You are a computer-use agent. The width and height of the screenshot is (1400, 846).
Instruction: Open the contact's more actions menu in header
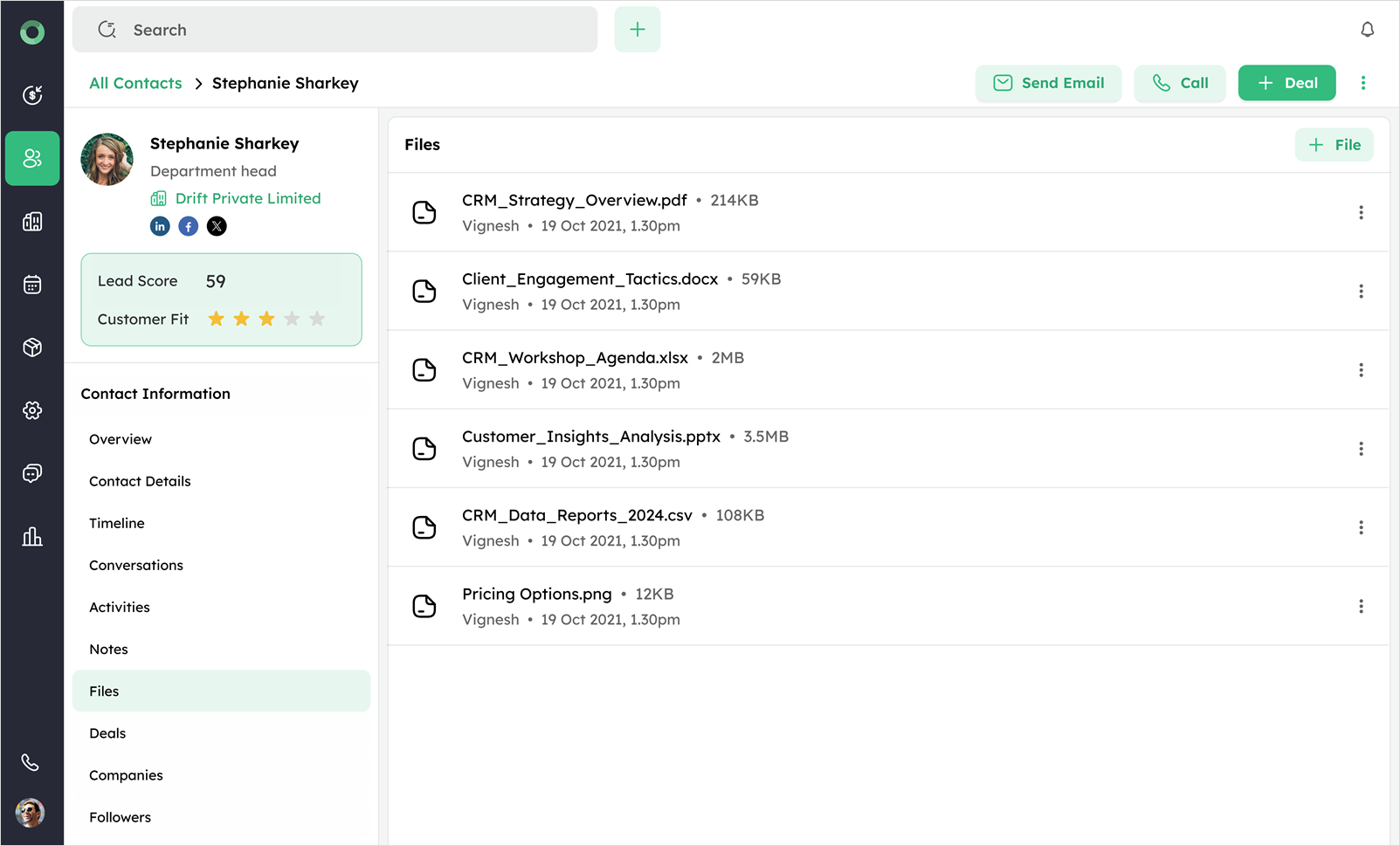click(1362, 83)
